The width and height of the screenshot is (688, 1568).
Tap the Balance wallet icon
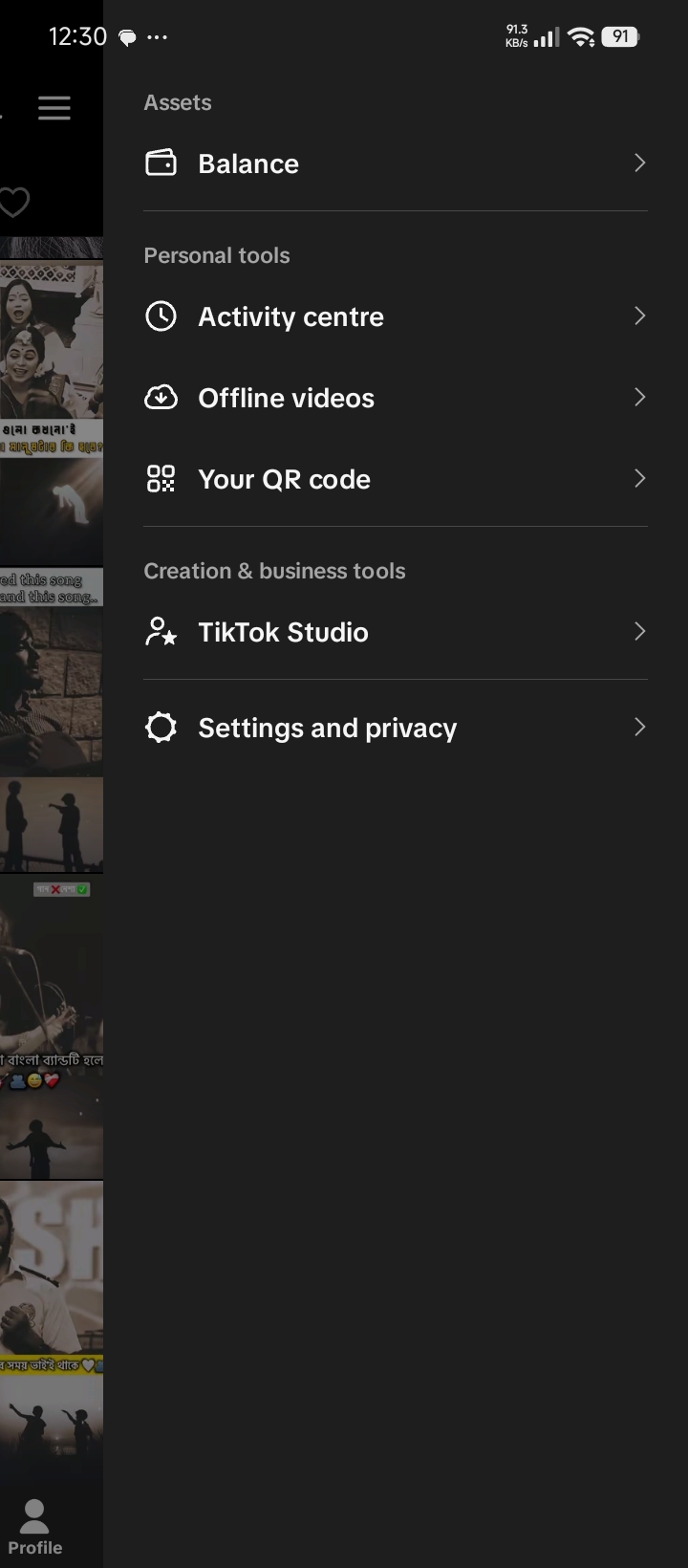(x=161, y=163)
